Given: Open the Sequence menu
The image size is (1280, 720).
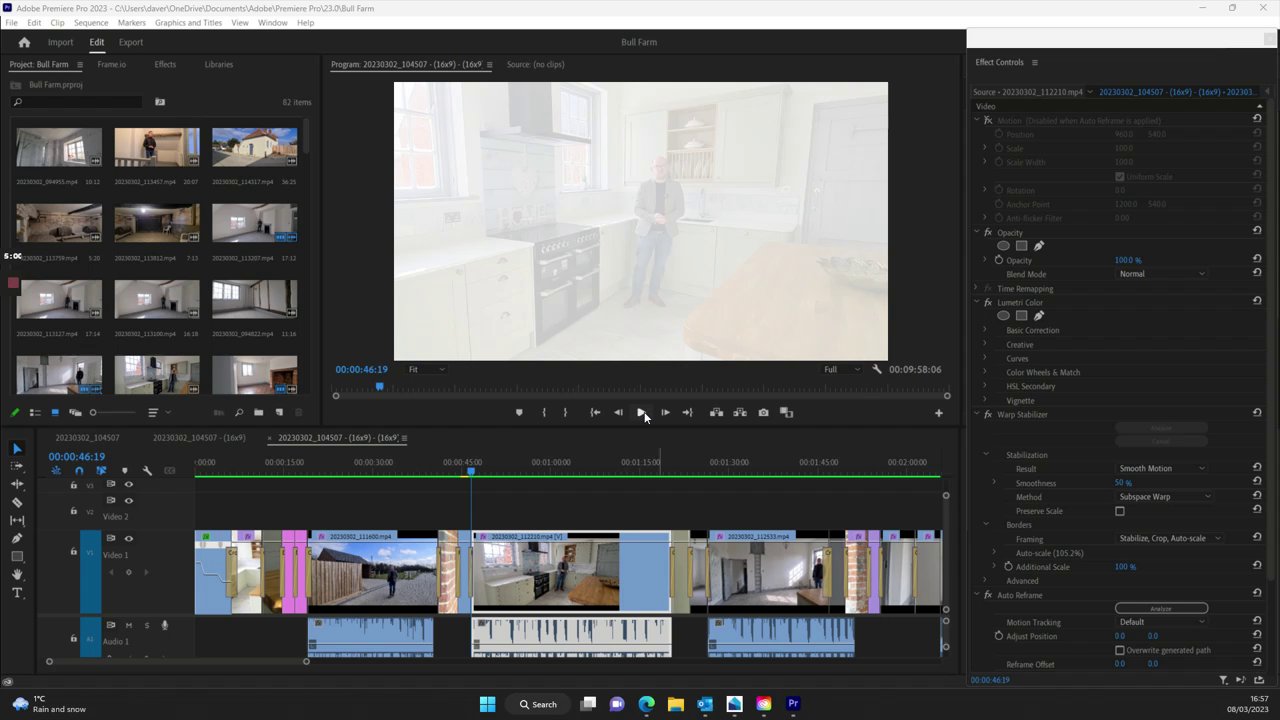Looking at the screenshot, I should coord(91,22).
